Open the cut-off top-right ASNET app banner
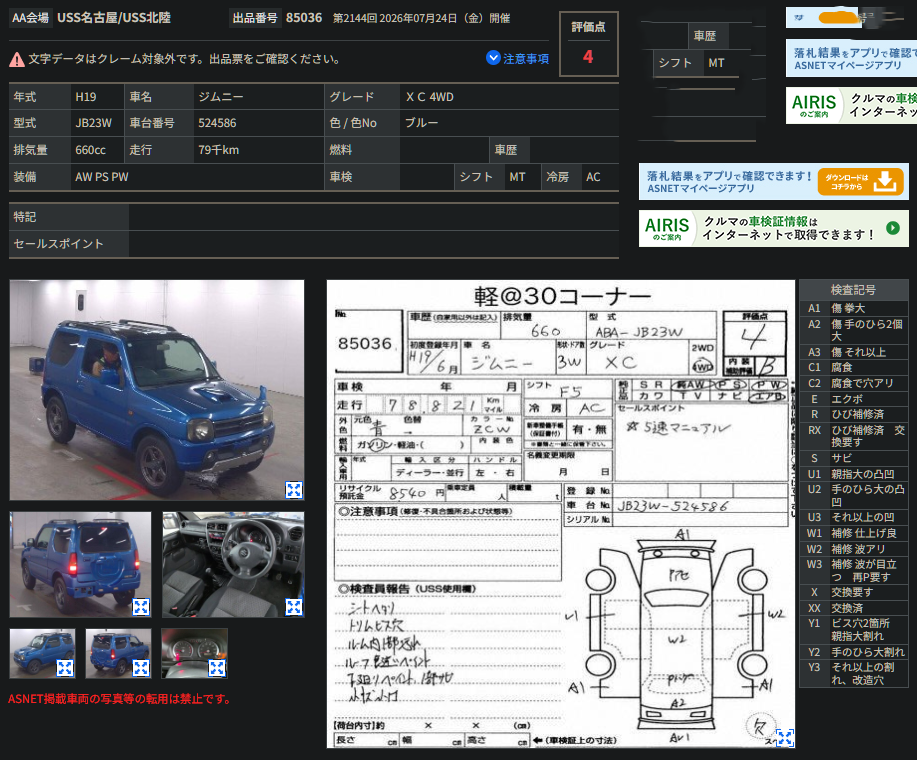The width and height of the screenshot is (917, 760). (x=852, y=58)
